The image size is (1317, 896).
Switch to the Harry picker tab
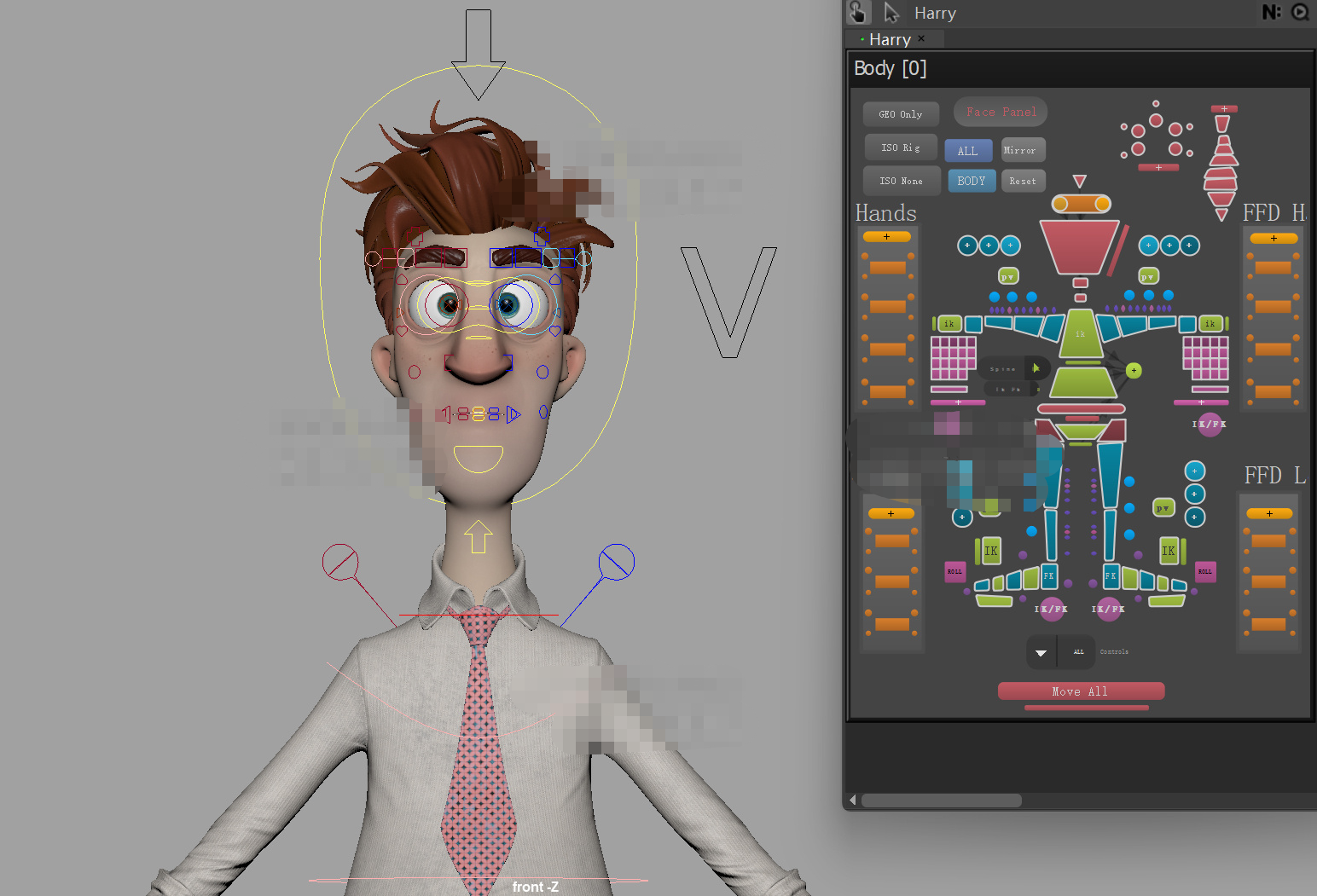pos(890,39)
